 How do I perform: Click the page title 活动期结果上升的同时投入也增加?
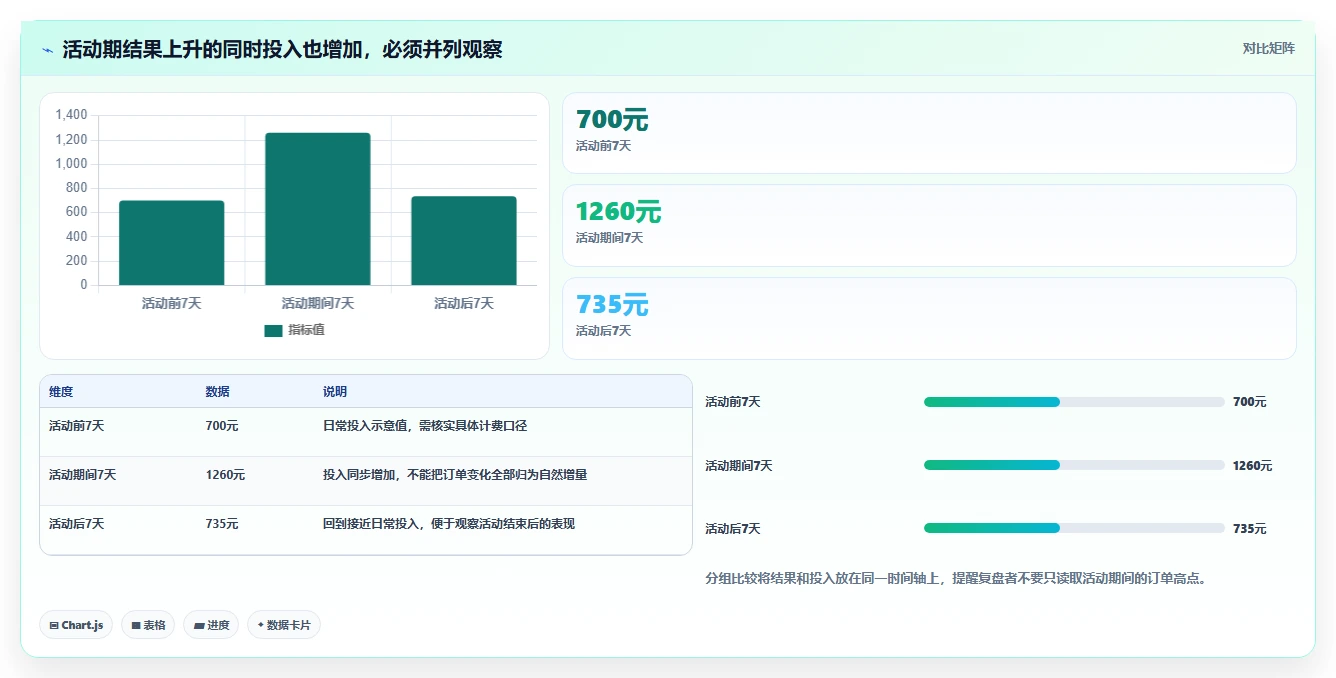[x=282, y=50]
